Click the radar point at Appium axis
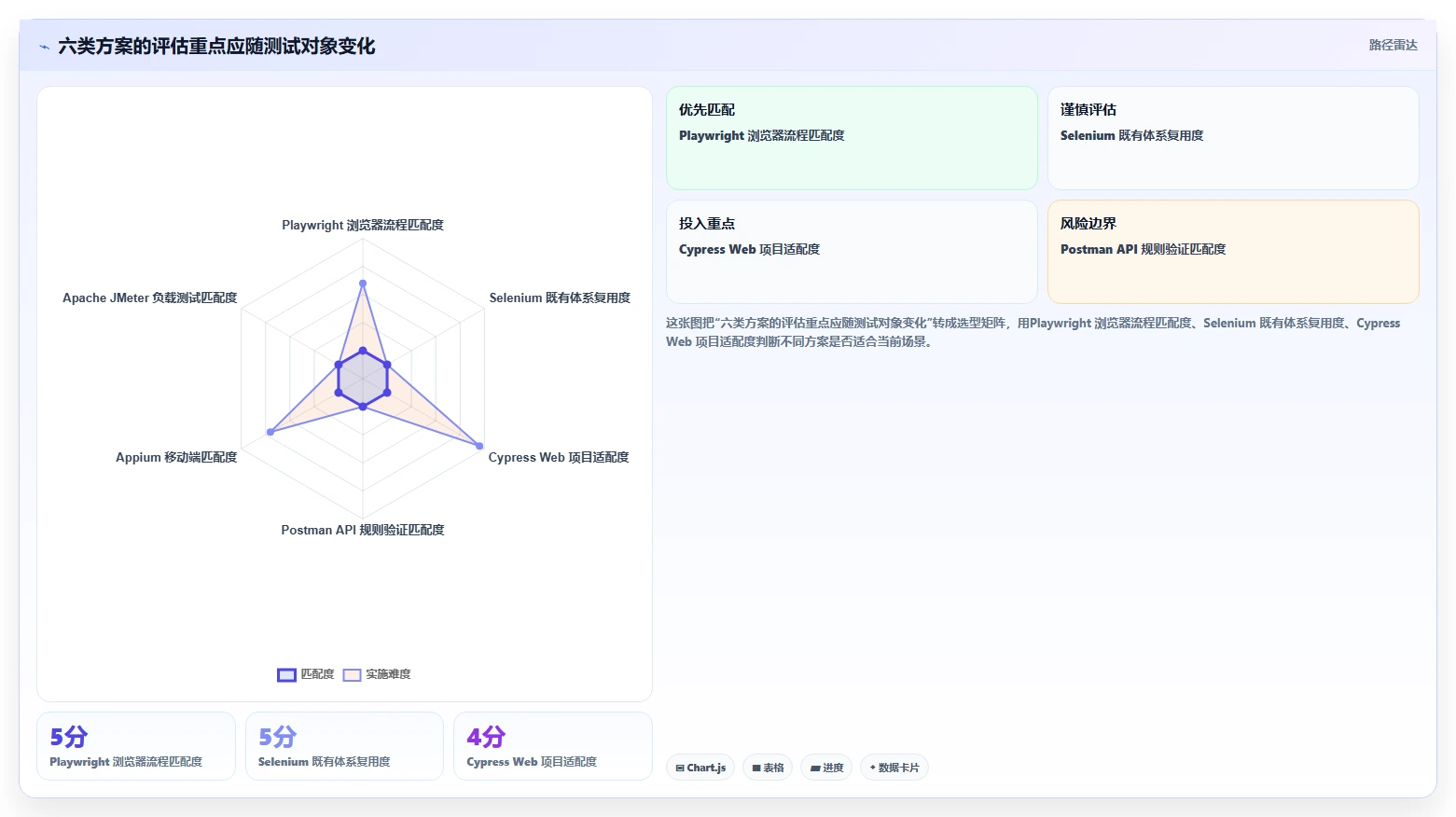This screenshot has height=817, width=1456. point(270,432)
